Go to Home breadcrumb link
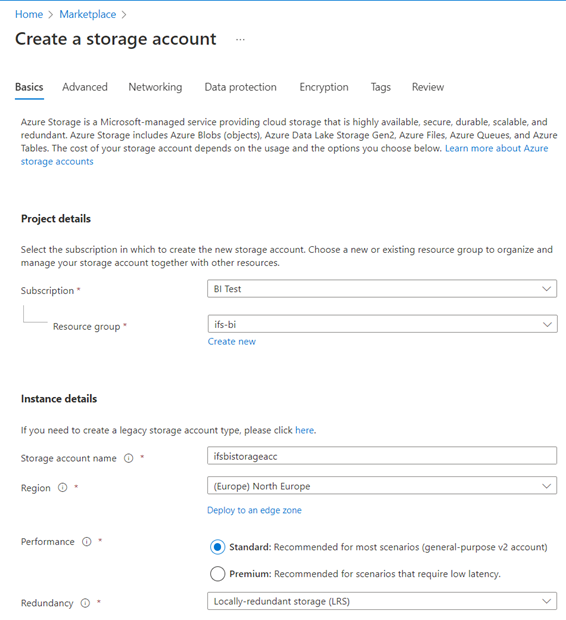566x620 pixels. [x=29, y=14]
